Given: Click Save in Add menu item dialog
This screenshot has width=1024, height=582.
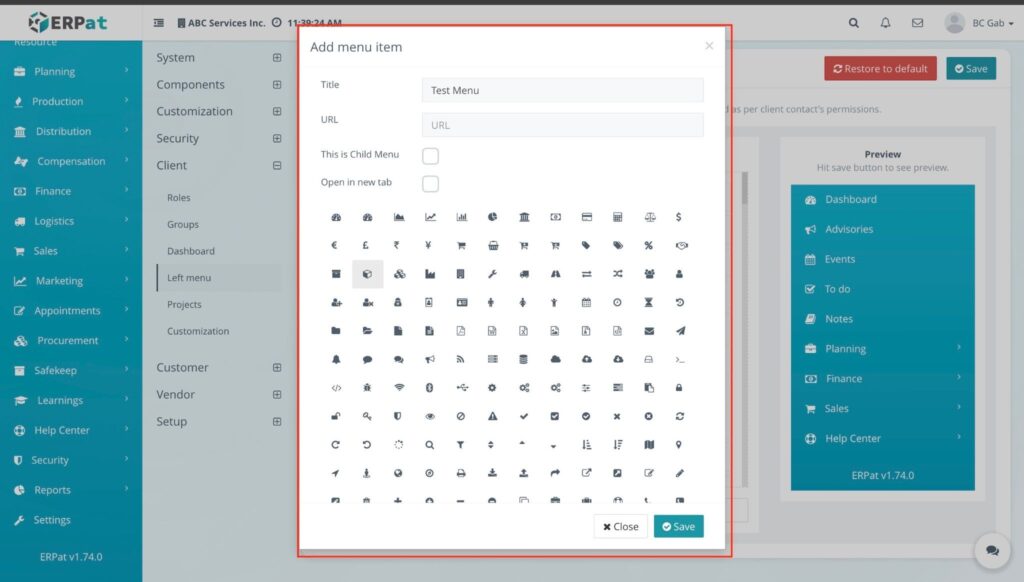Looking at the screenshot, I should (x=679, y=526).
